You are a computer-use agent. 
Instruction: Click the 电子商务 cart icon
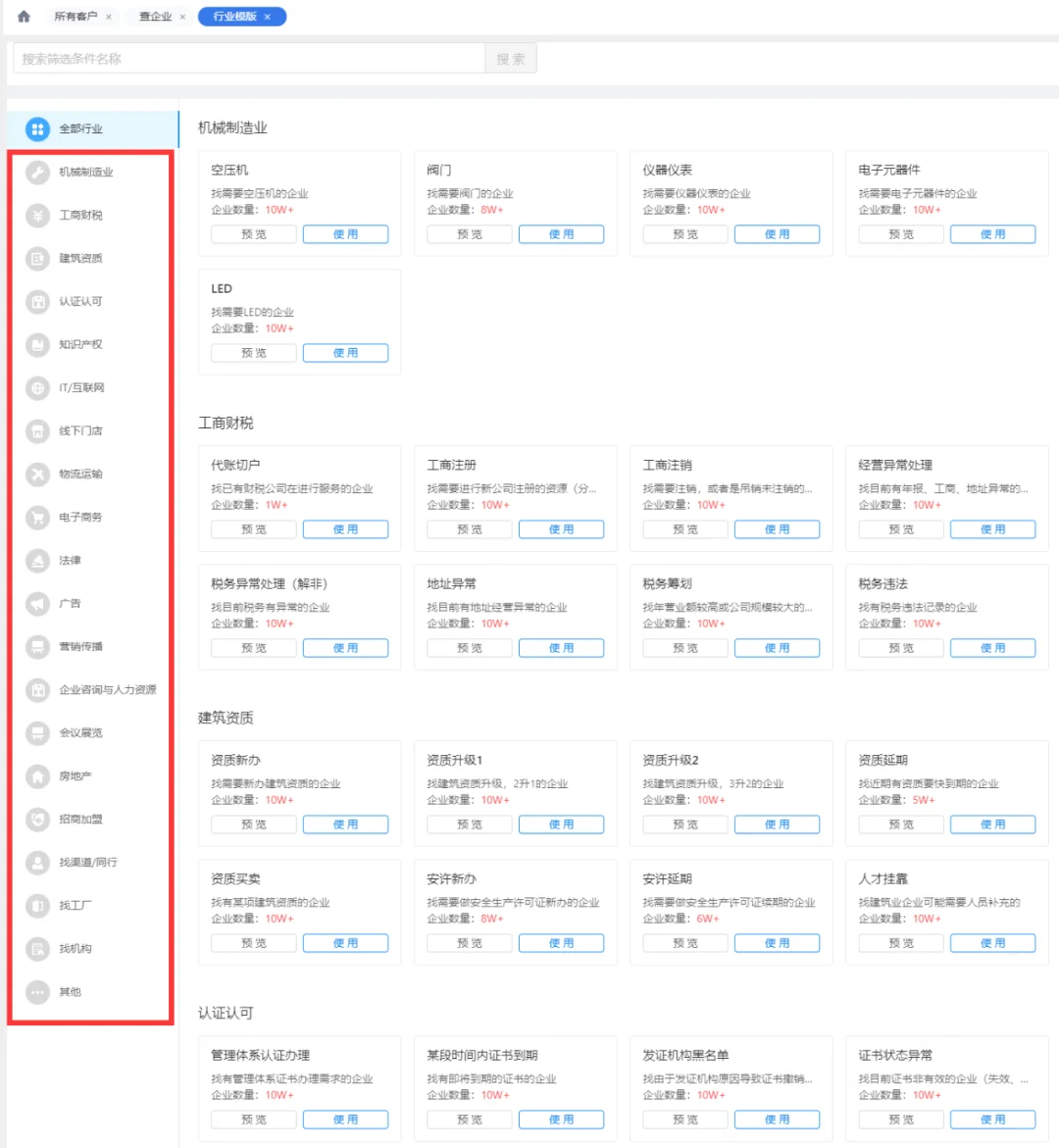[x=37, y=518]
